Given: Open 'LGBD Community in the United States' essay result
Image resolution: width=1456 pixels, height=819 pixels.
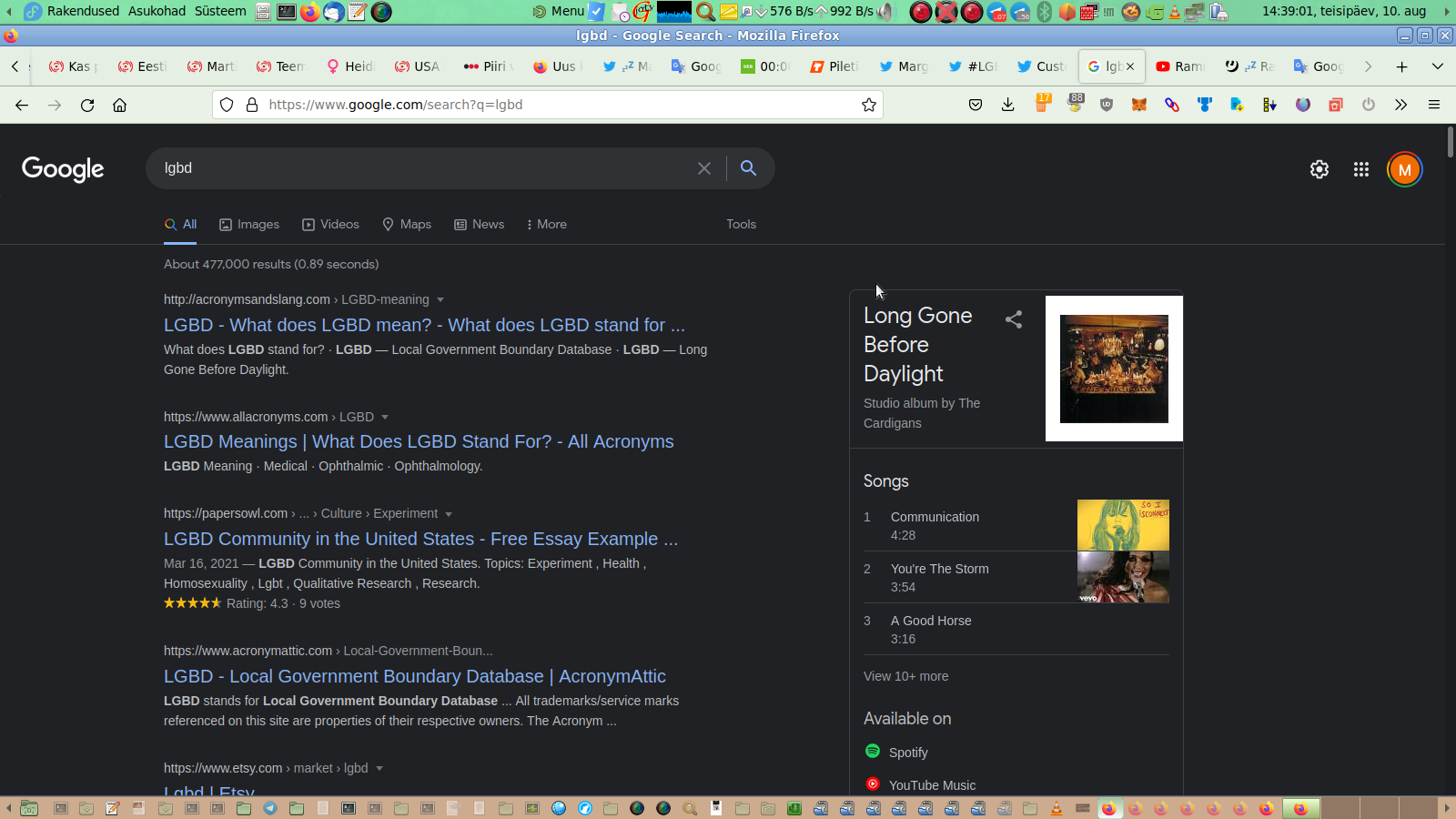Looking at the screenshot, I should pyautogui.click(x=420, y=539).
